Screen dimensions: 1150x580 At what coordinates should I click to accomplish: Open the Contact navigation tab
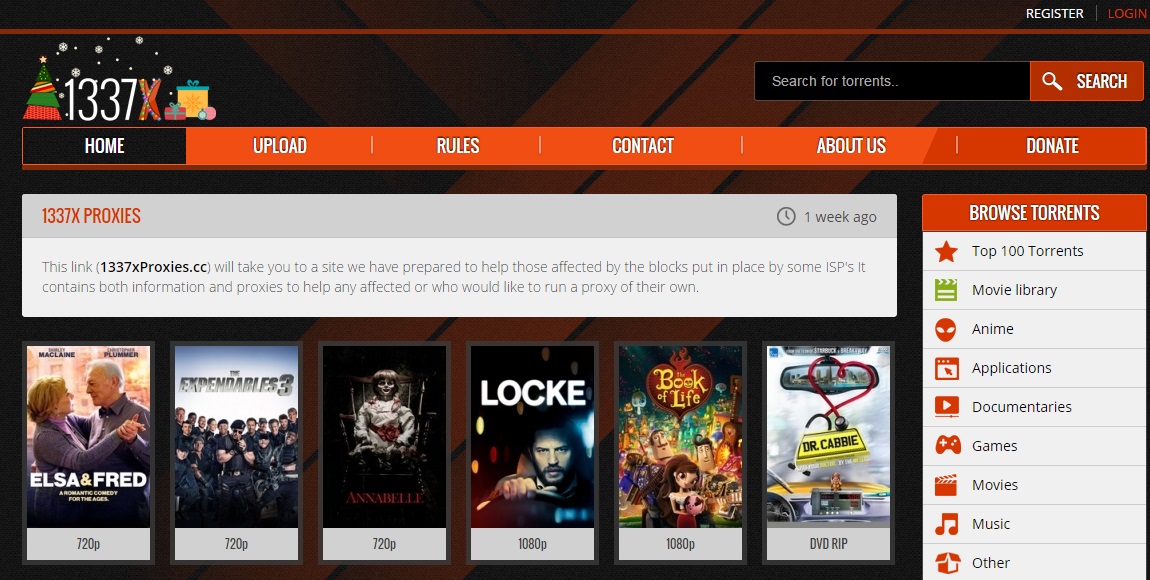coord(642,146)
